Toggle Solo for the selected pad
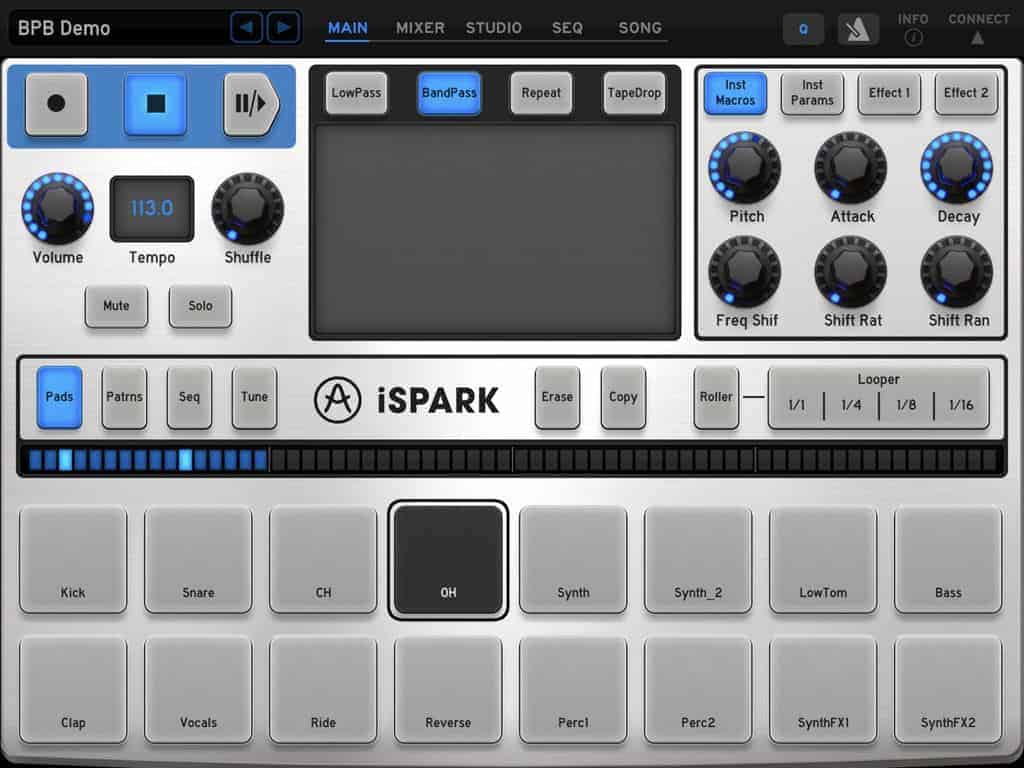Viewport: 1024px width, 768px height. 200,306
